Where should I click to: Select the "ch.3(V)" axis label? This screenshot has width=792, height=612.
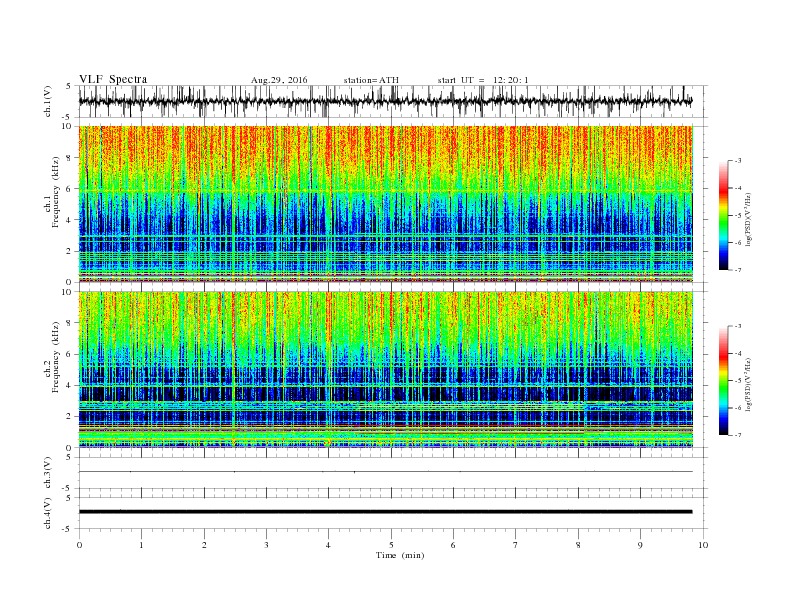[47, 473]
